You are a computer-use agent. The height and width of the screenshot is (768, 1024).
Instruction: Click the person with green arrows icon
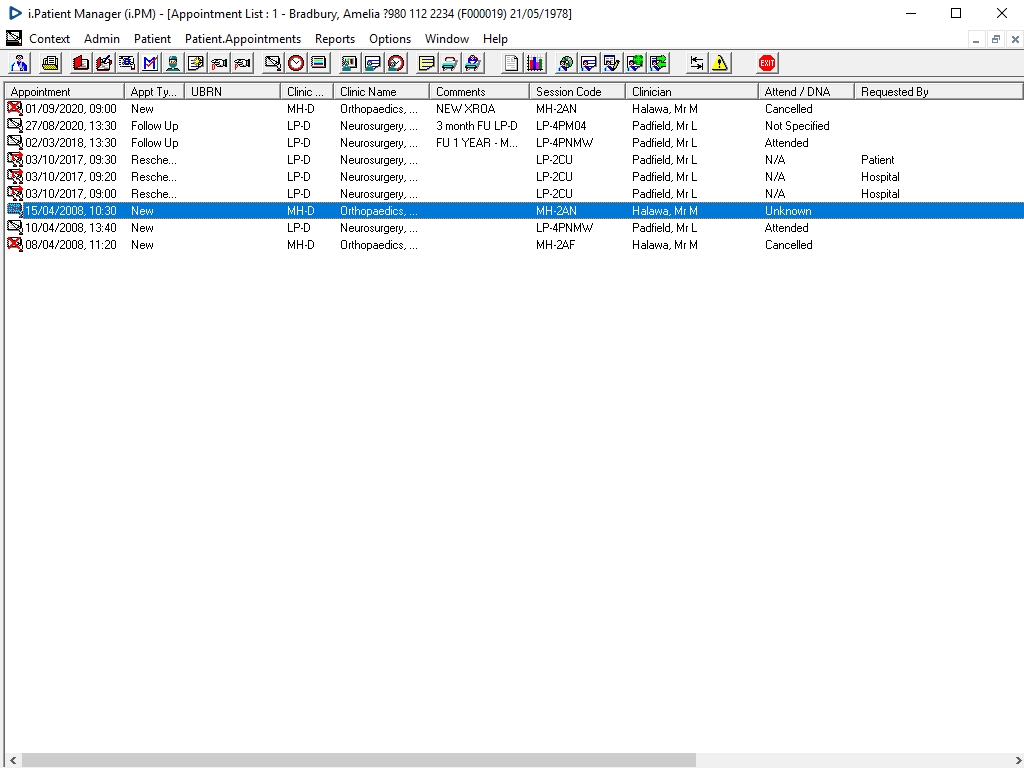[658, 63]
